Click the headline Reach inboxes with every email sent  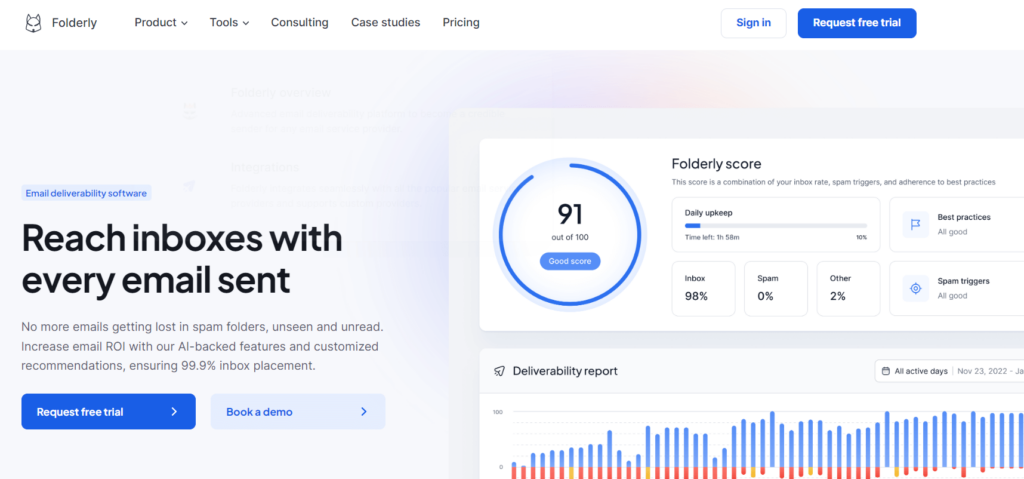tap(182, 259)
